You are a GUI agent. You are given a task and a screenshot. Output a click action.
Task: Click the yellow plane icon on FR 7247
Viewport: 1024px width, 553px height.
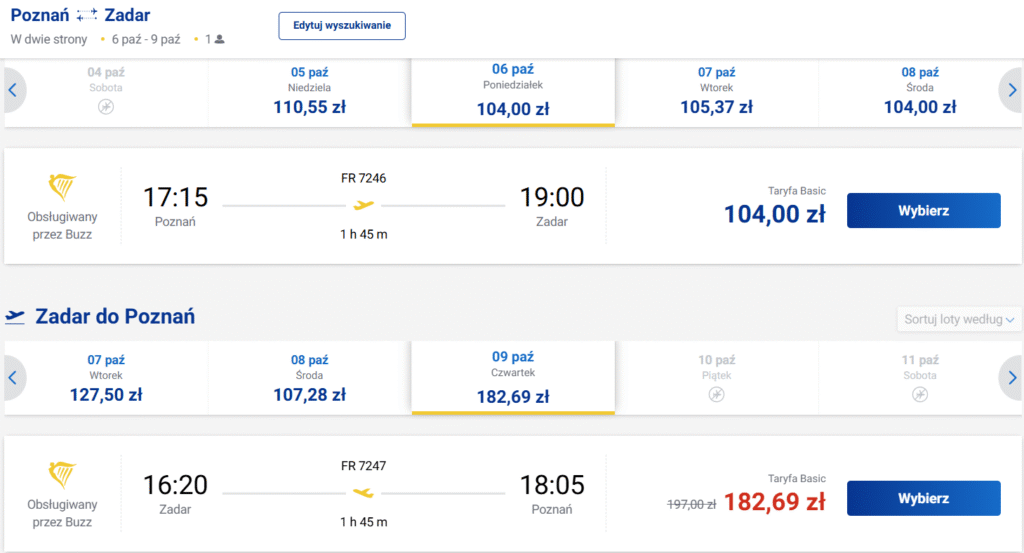[x=364, y=492]
